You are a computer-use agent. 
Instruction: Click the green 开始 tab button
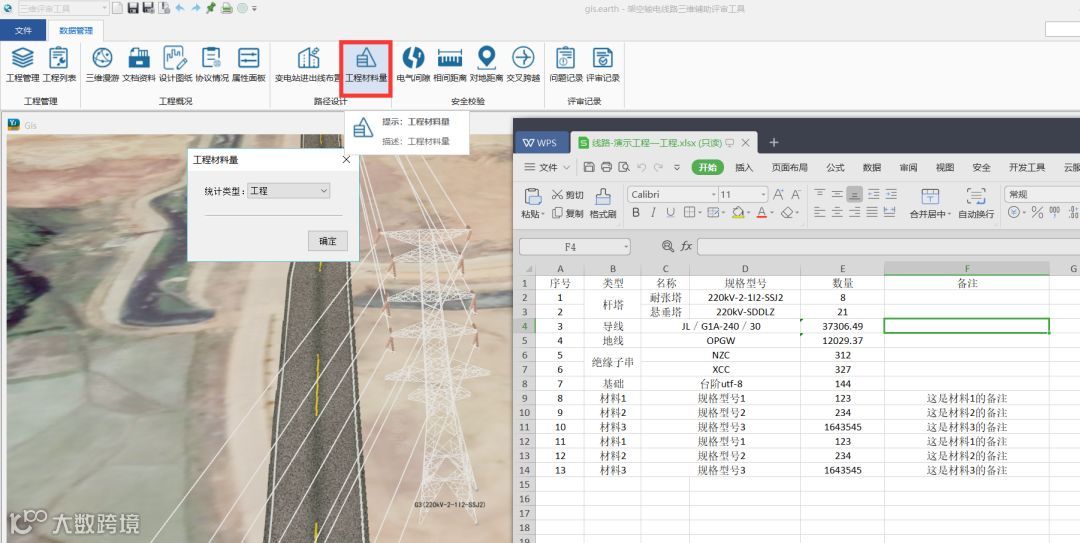(707, 167)
